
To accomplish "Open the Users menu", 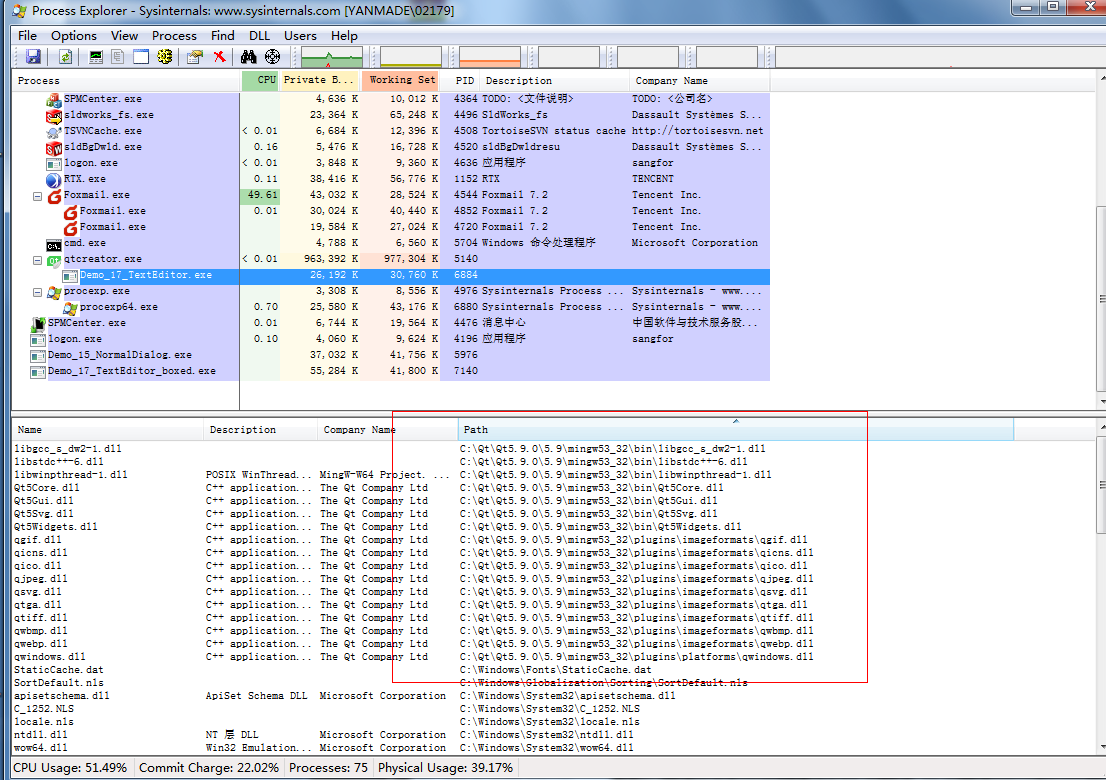I will coord(300,35).
